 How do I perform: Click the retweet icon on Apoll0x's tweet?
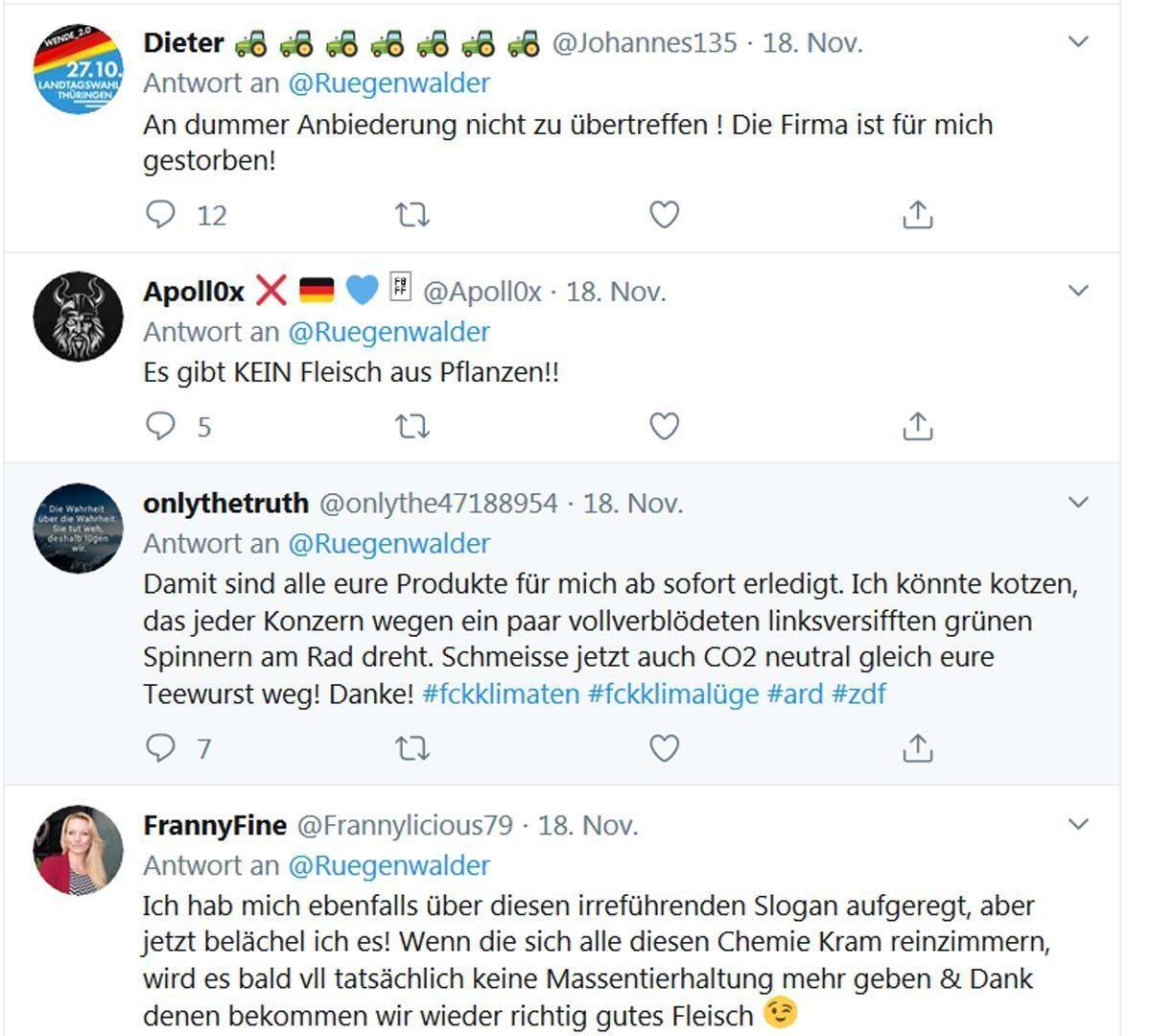(x=412, y=425)
